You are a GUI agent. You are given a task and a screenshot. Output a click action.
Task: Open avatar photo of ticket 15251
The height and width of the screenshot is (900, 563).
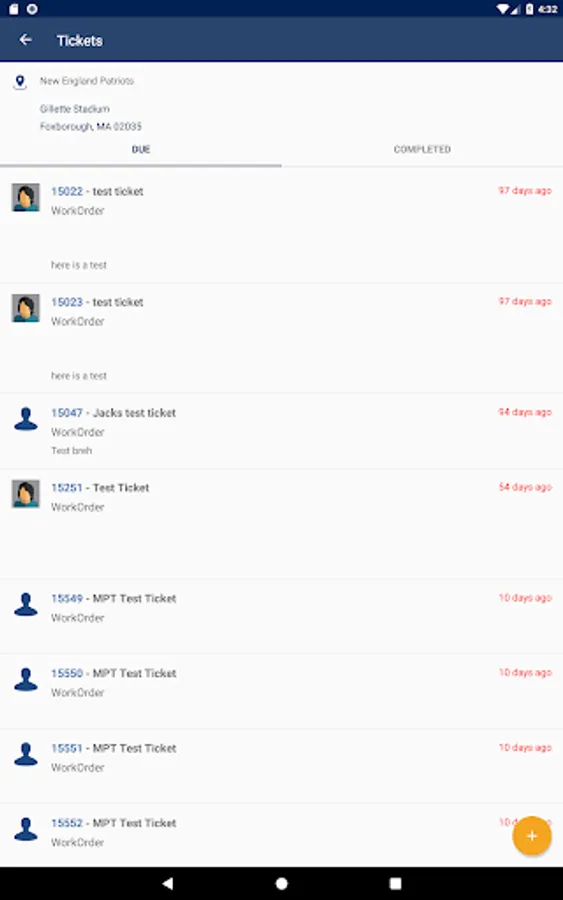pyautogui.click(x=26, y=494)
